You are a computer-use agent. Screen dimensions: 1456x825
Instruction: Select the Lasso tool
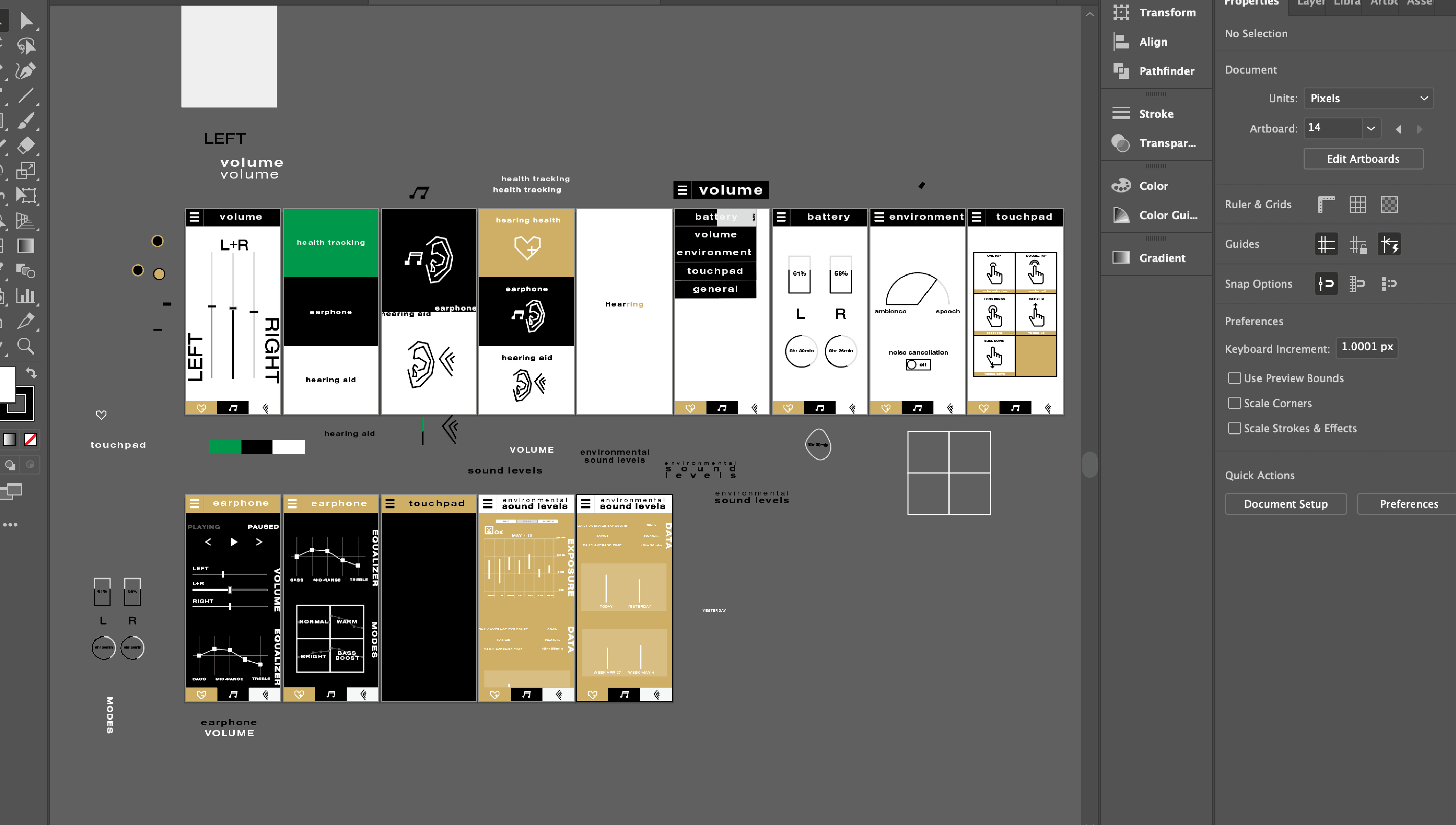point(26,46)
